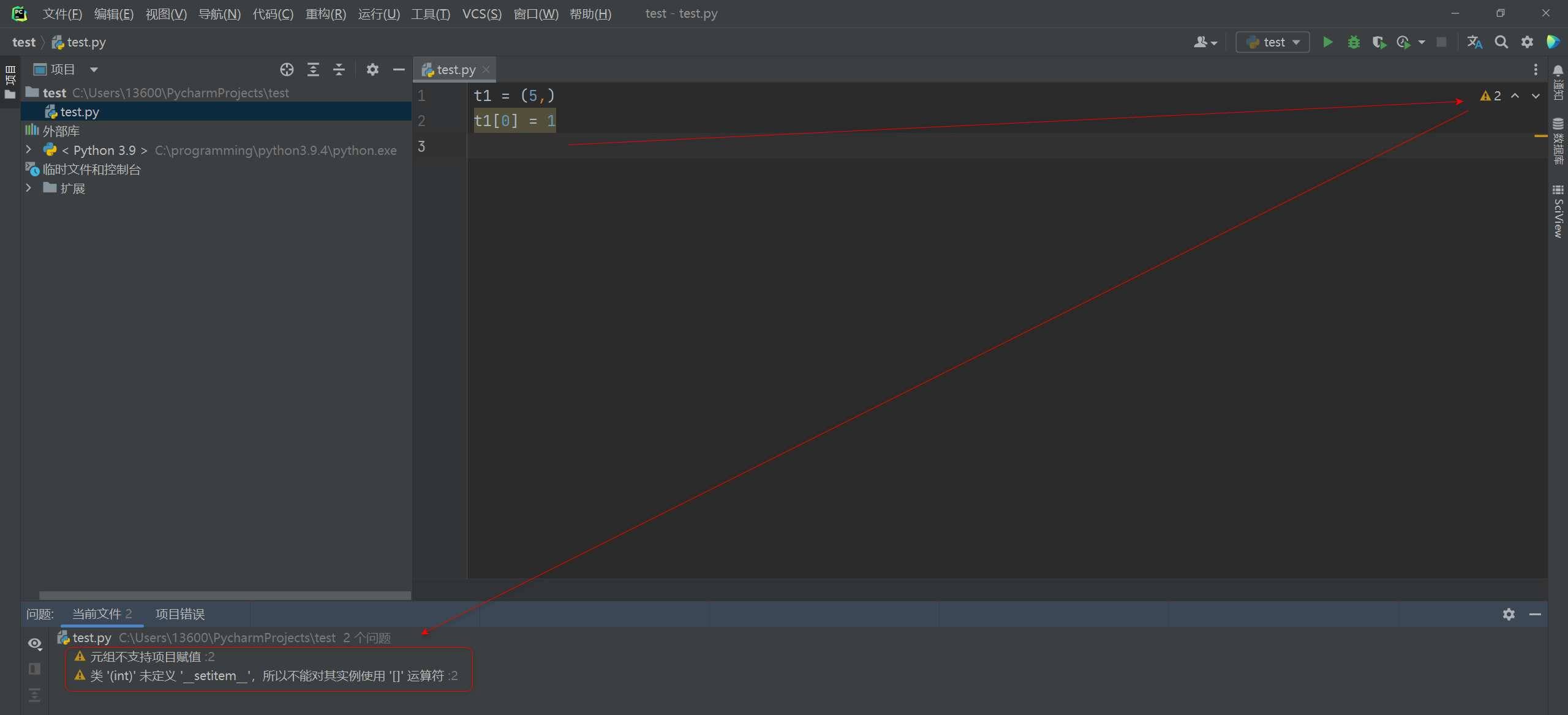Open the 重构(R) menu

(326, 13)
